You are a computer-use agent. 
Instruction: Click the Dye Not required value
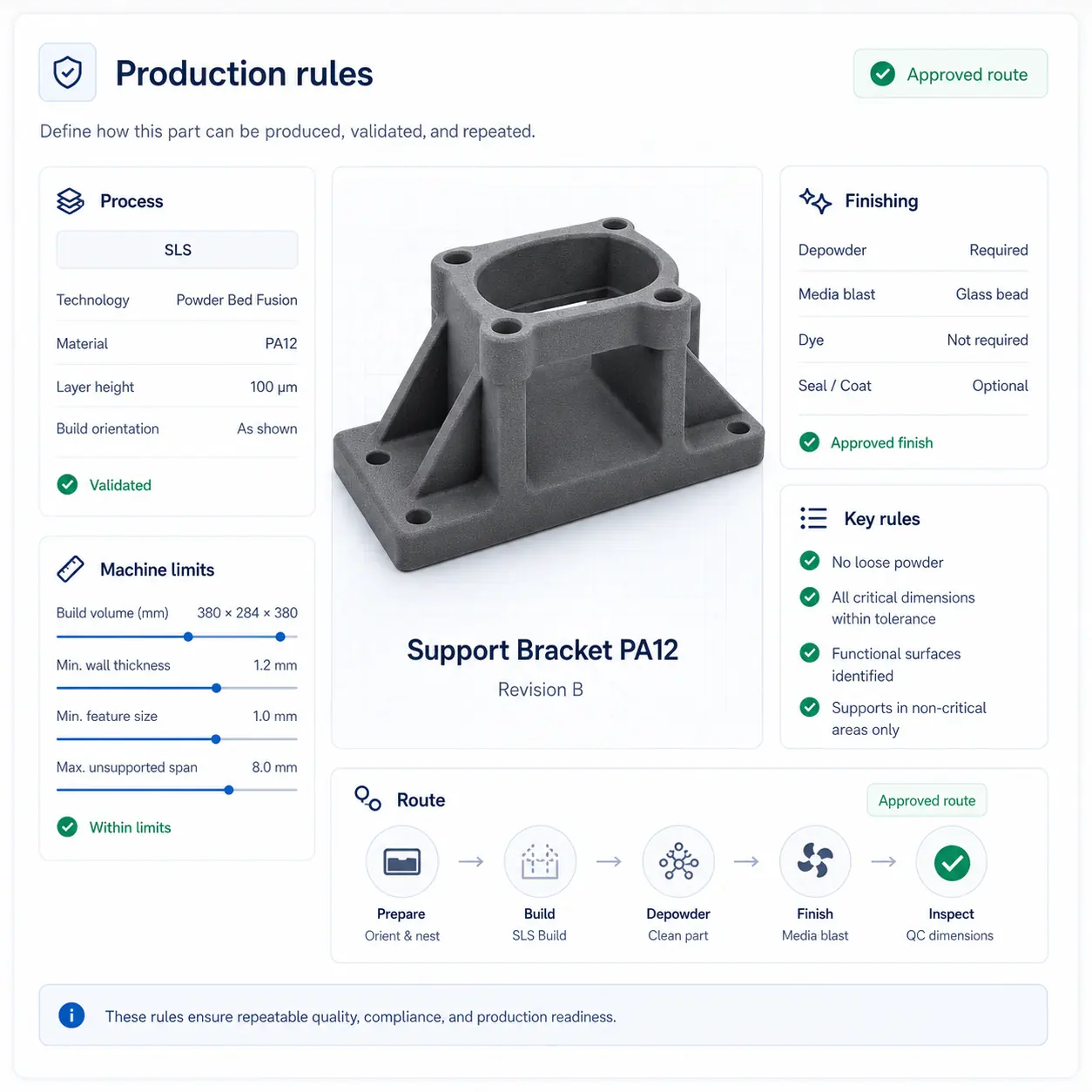coord(988,340)
